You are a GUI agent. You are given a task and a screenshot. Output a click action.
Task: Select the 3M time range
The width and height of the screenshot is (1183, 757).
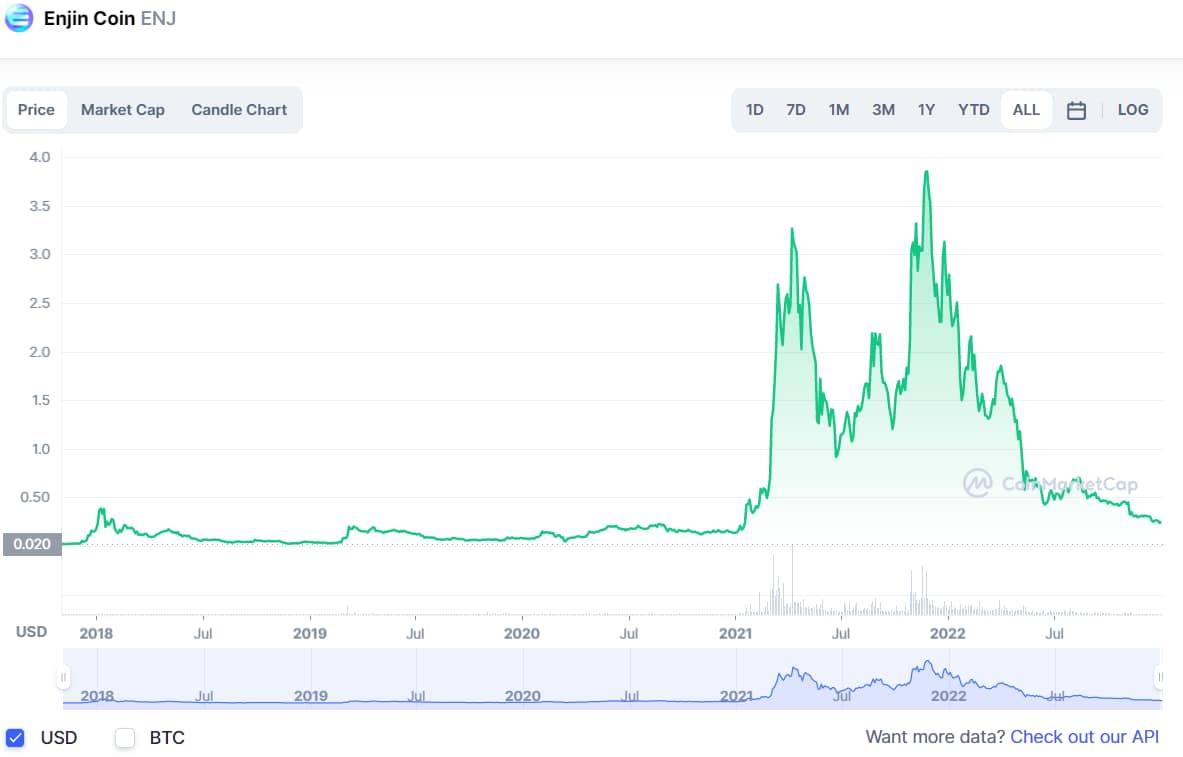[x=883, y=110]
